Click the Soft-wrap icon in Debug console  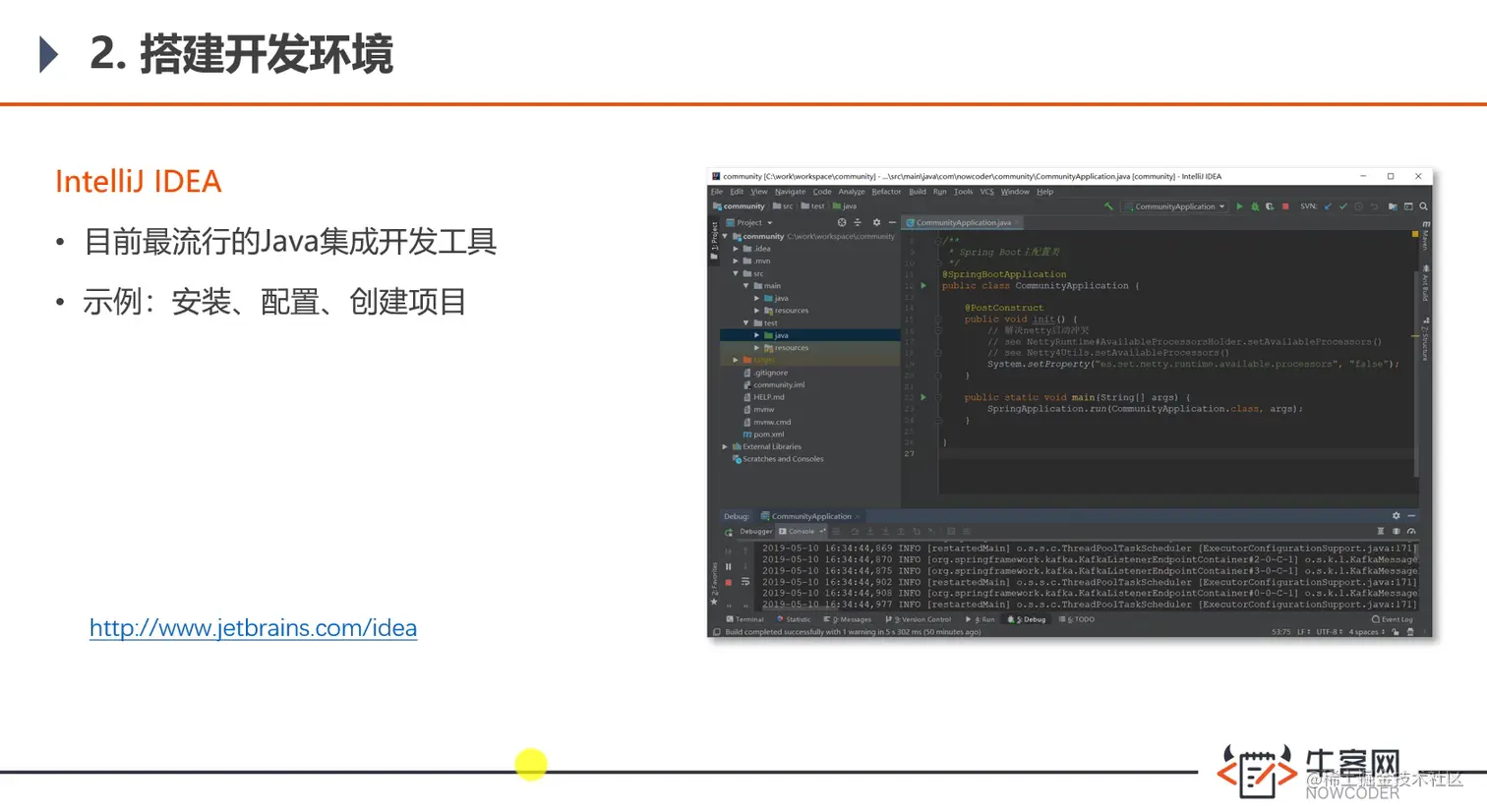(x=745, y=582)
